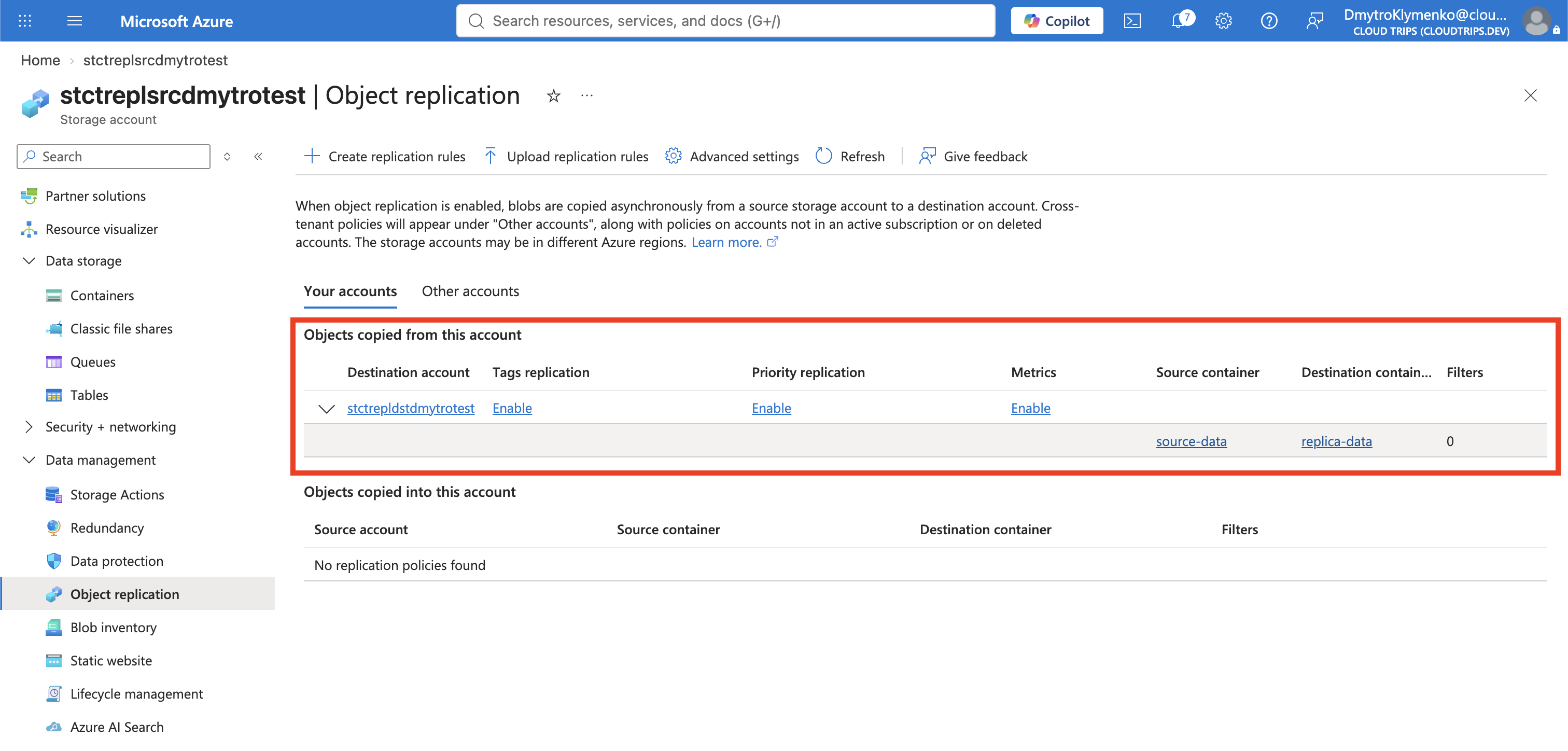Collapse the Data management section
Image resolution: width=1568 pixels, height=751 pixels.
point(29,460)
